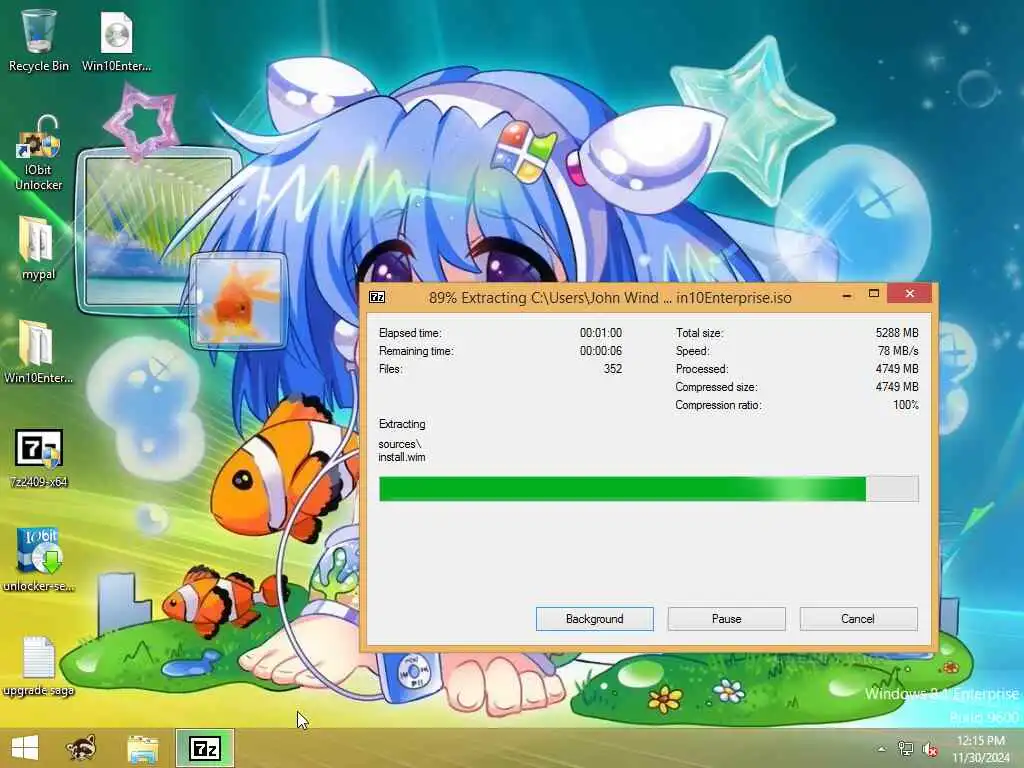
Task: Show hidden system tray icons
Action: pyautogui.click(x=882, y=749)
